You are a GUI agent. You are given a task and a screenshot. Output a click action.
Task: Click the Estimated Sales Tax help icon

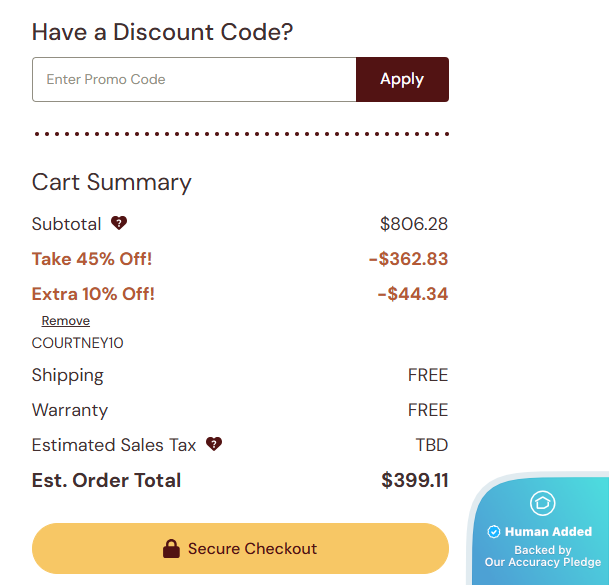pyautogui.click(x=213, y=444)
